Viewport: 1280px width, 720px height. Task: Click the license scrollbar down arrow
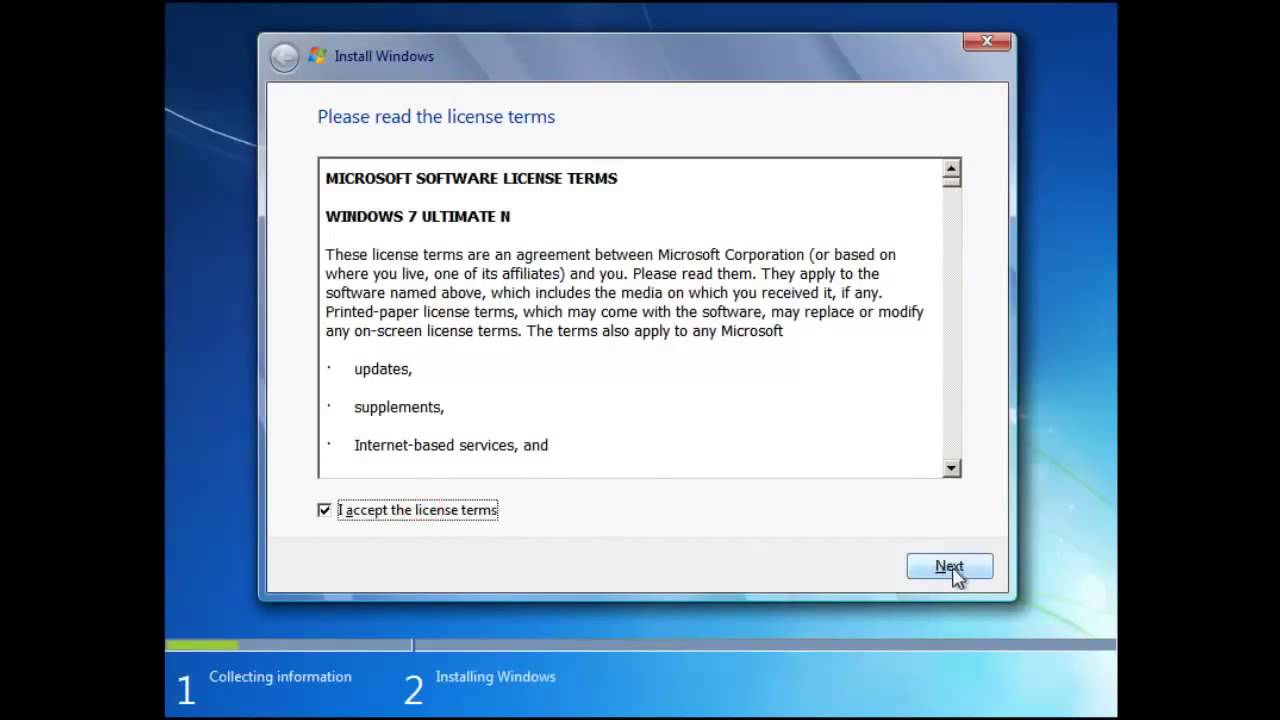(x=951, y=468)
